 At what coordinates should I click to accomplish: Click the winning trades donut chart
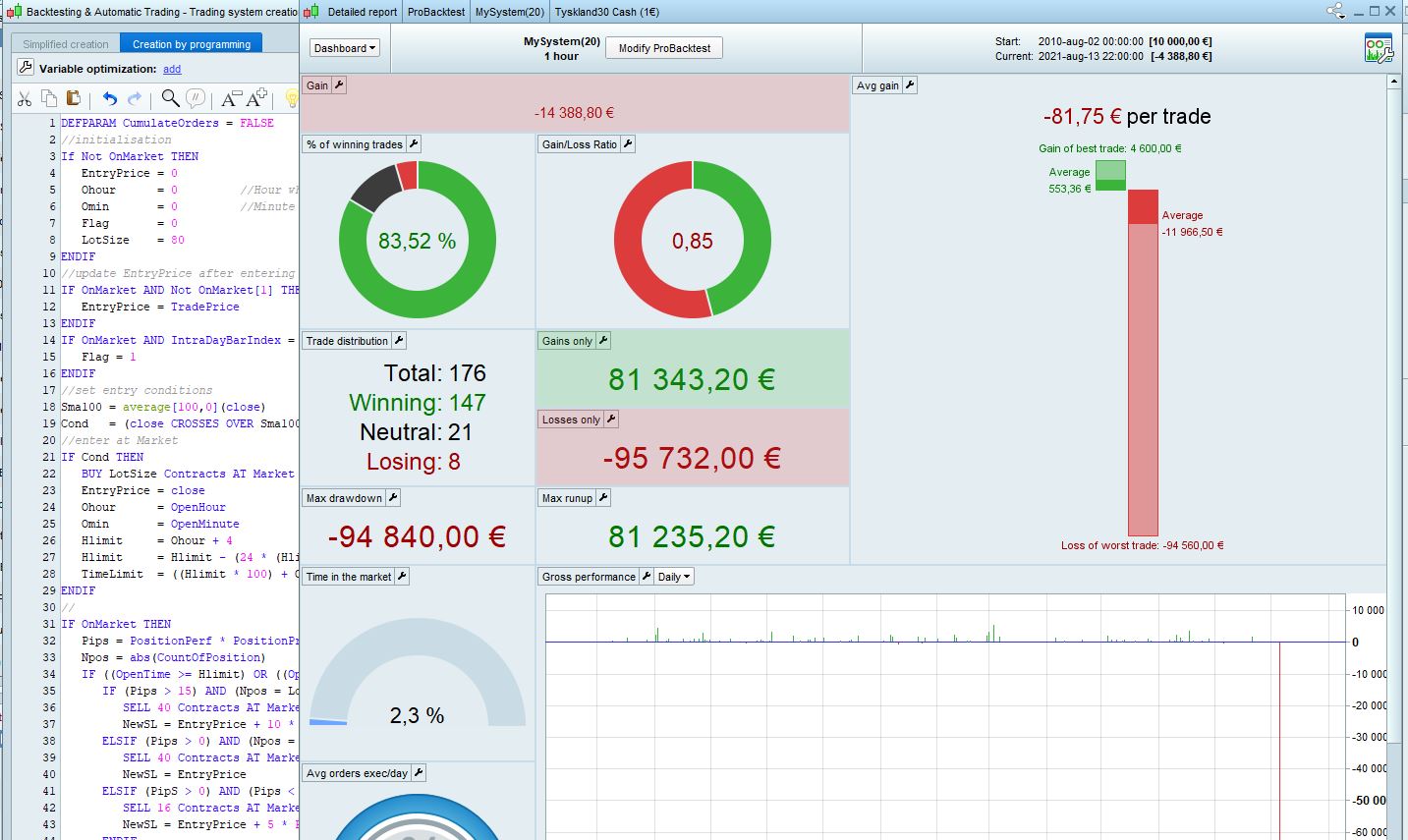(x=418, y=241)
